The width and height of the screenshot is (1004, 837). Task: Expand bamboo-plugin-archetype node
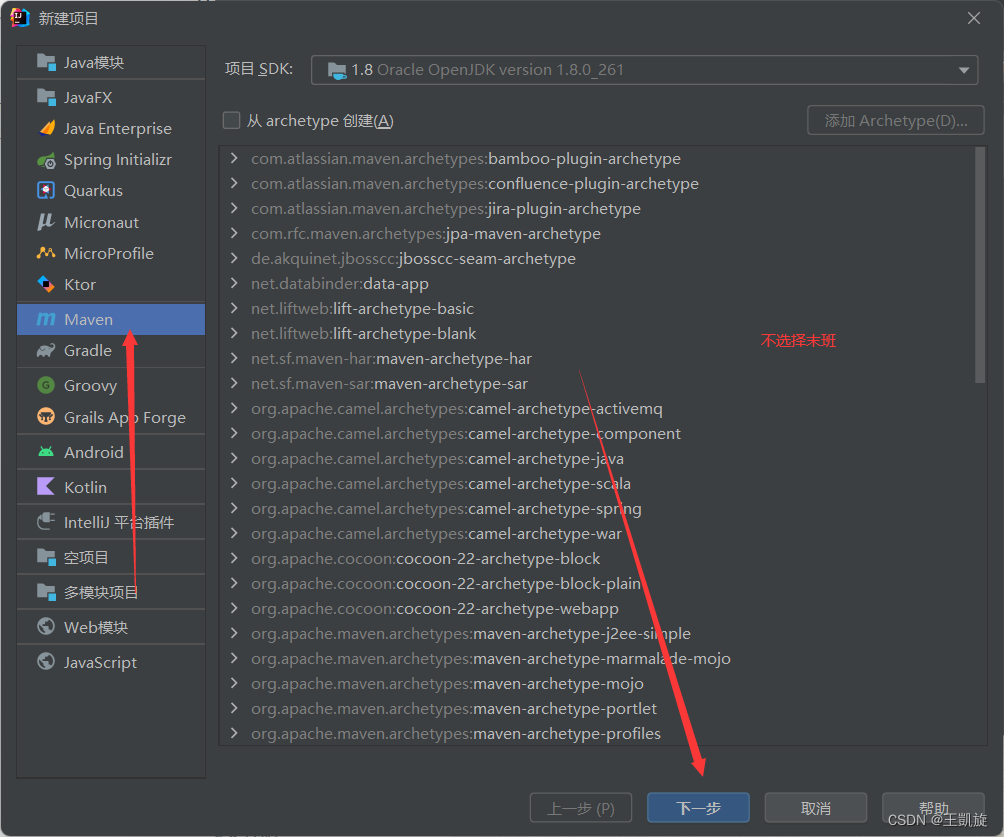(234, 158)
